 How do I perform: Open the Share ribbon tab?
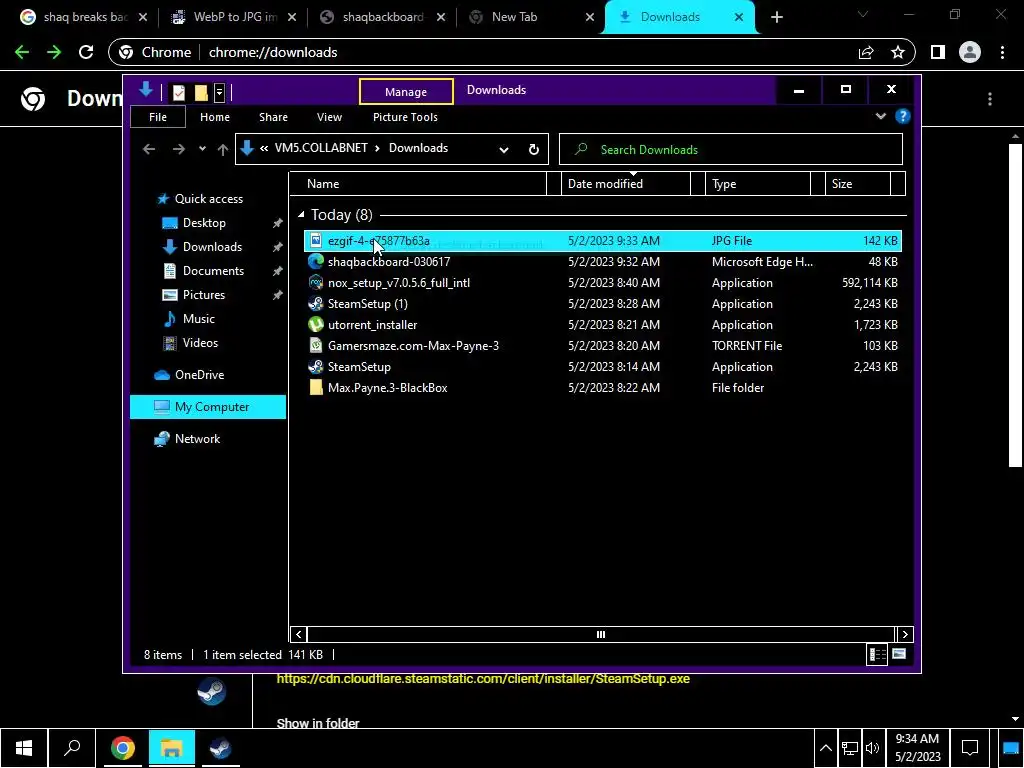coord(273,117)
